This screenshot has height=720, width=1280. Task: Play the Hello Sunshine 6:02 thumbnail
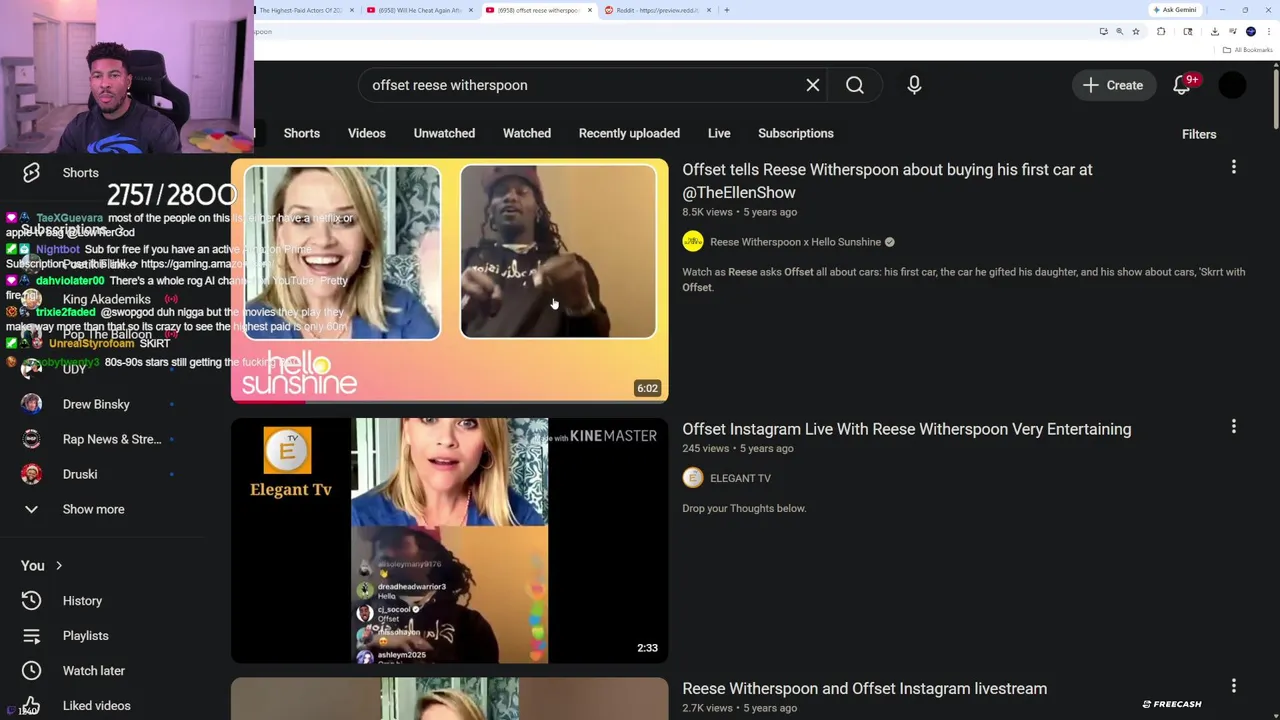449,280
